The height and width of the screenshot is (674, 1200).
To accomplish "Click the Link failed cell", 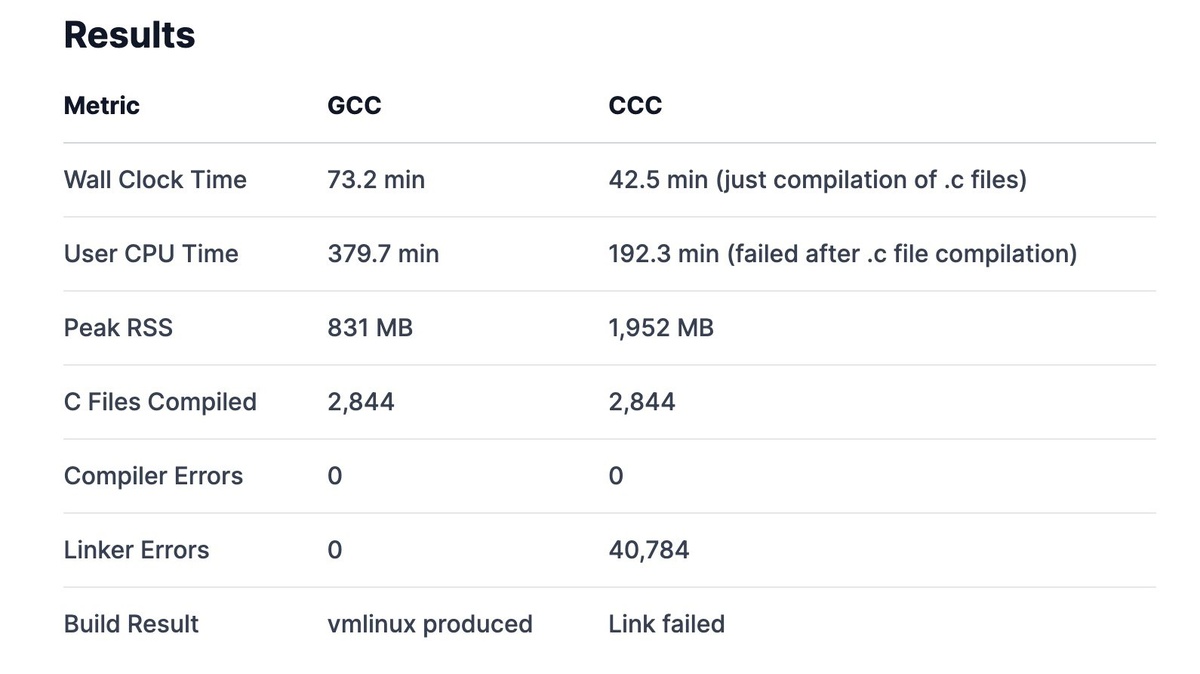I will [667, 624].
